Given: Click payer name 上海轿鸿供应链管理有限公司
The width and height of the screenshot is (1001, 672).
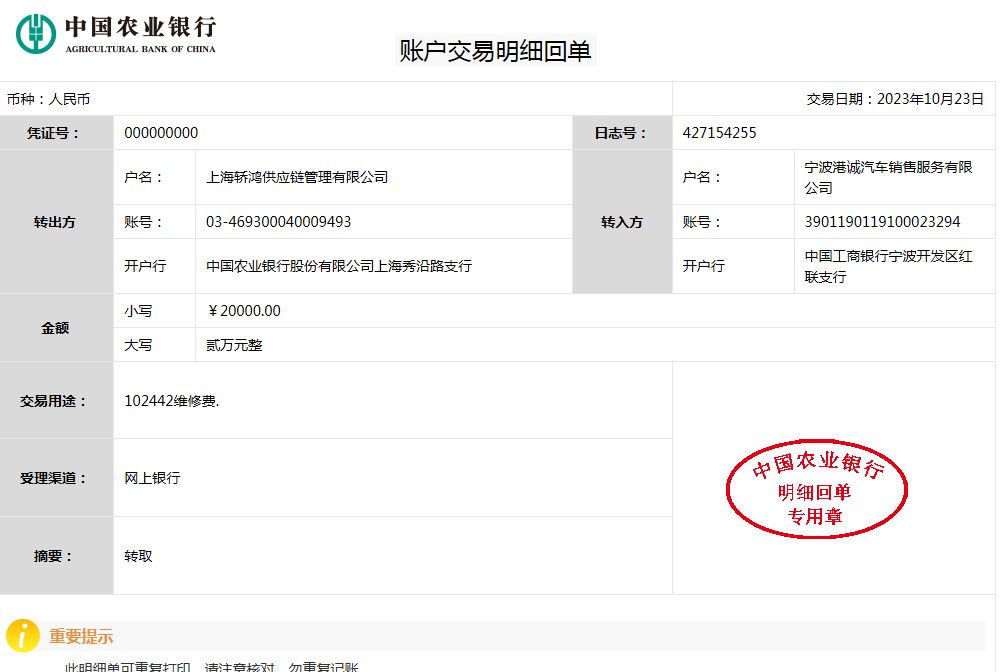Looking at the screenshot, I should pos(297,177).
